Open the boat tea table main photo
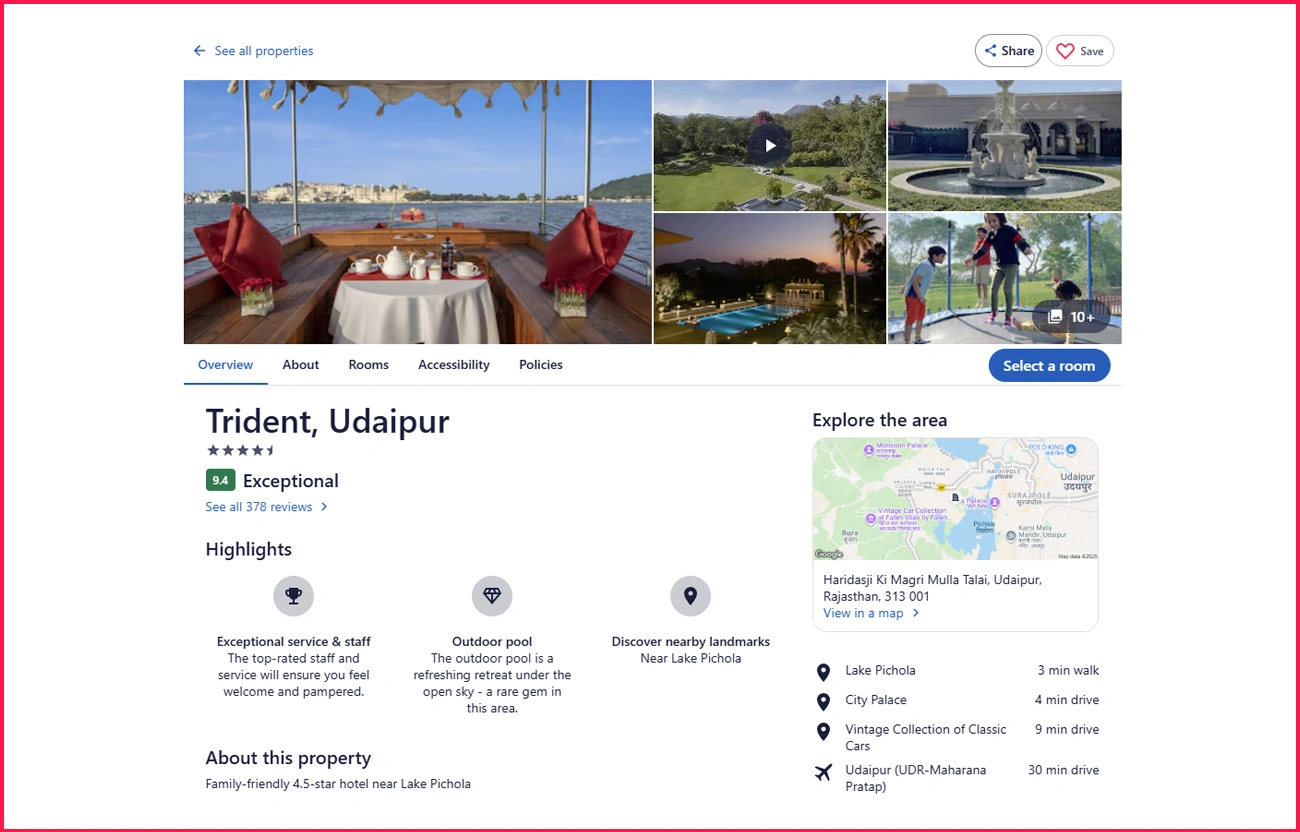Image resolution: width=1300 pixels, height=832 pixels. [417, 212]
